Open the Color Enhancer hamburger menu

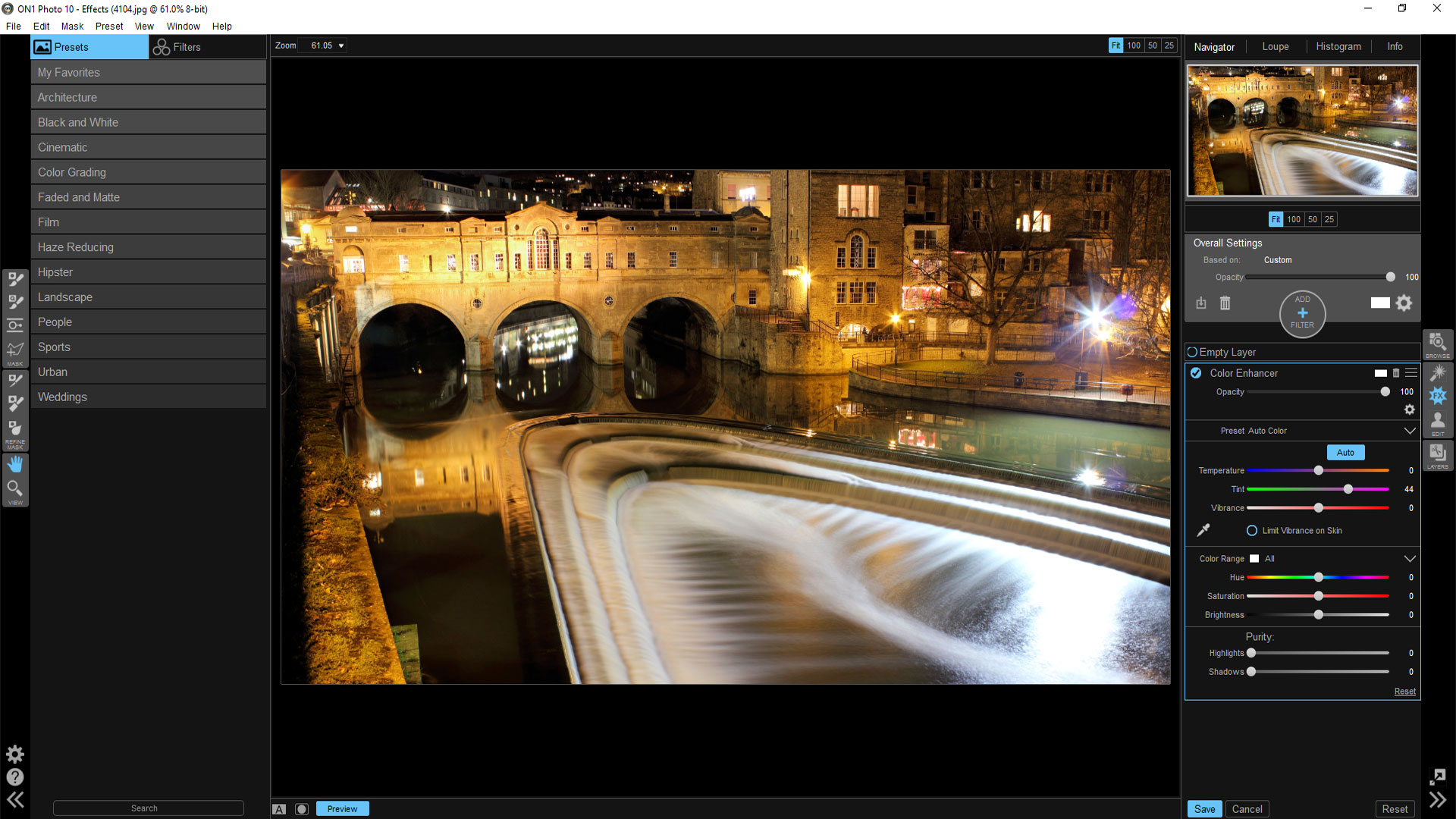[1411, 373]
